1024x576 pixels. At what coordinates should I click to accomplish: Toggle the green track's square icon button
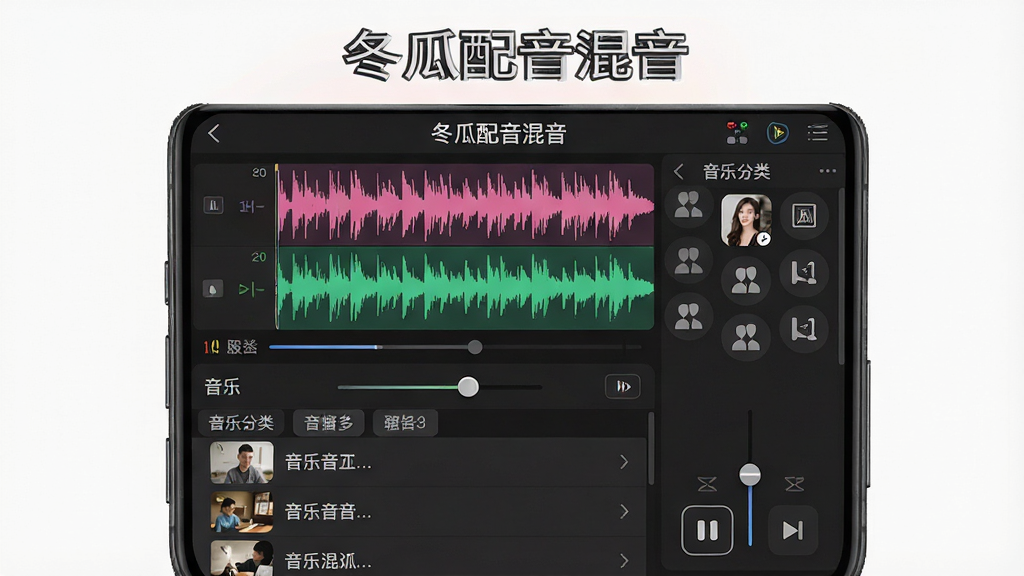213,289
